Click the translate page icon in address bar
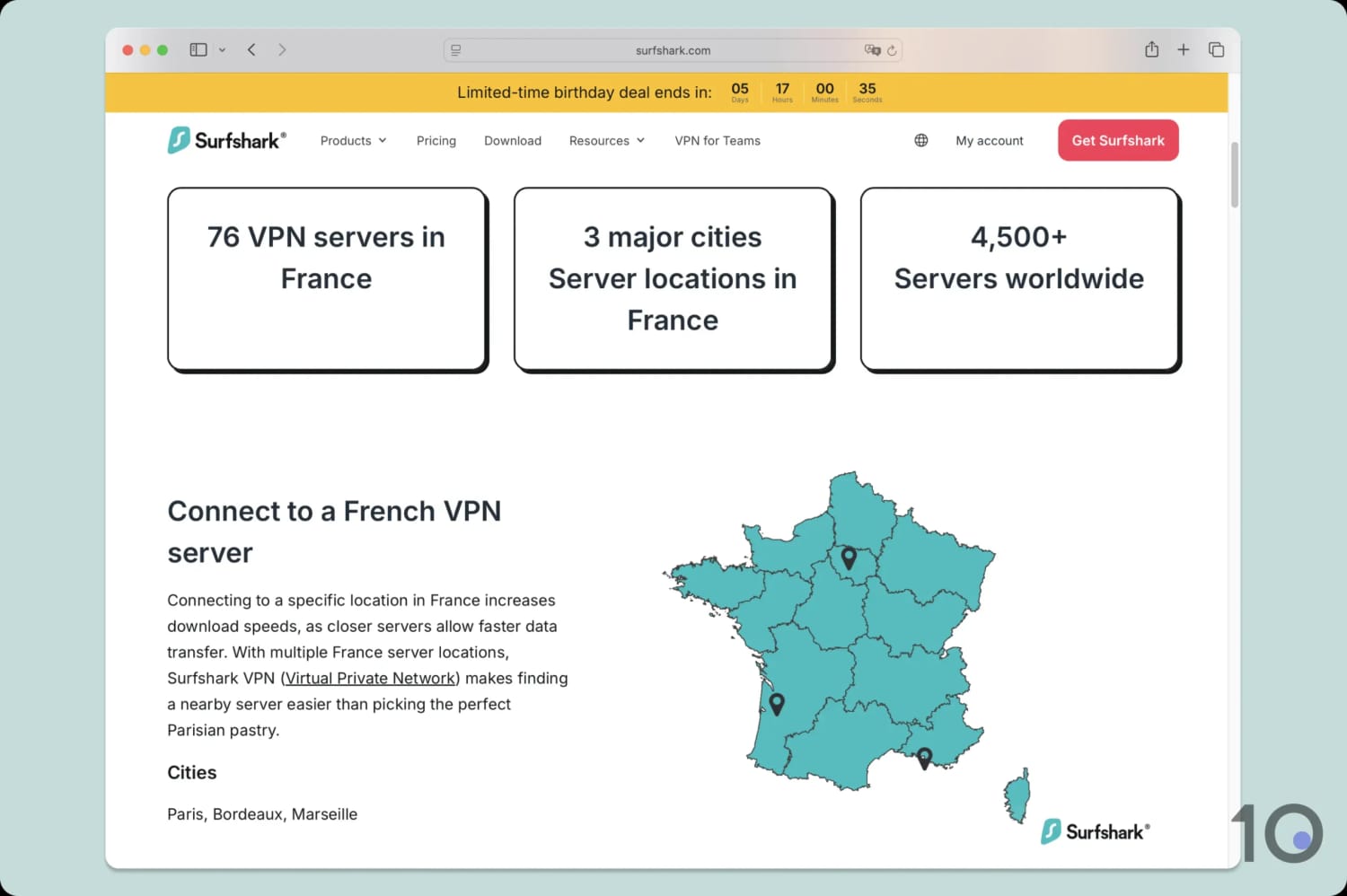1347x896 pixels. 872,50
